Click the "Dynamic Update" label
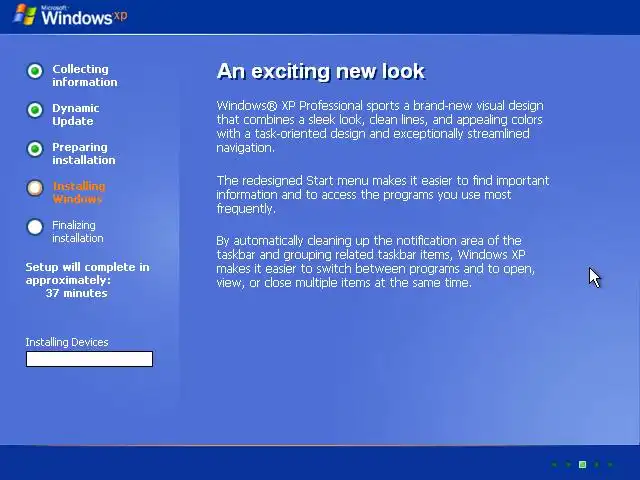Viewport: 640px width, 480px height. coord(76,115)
